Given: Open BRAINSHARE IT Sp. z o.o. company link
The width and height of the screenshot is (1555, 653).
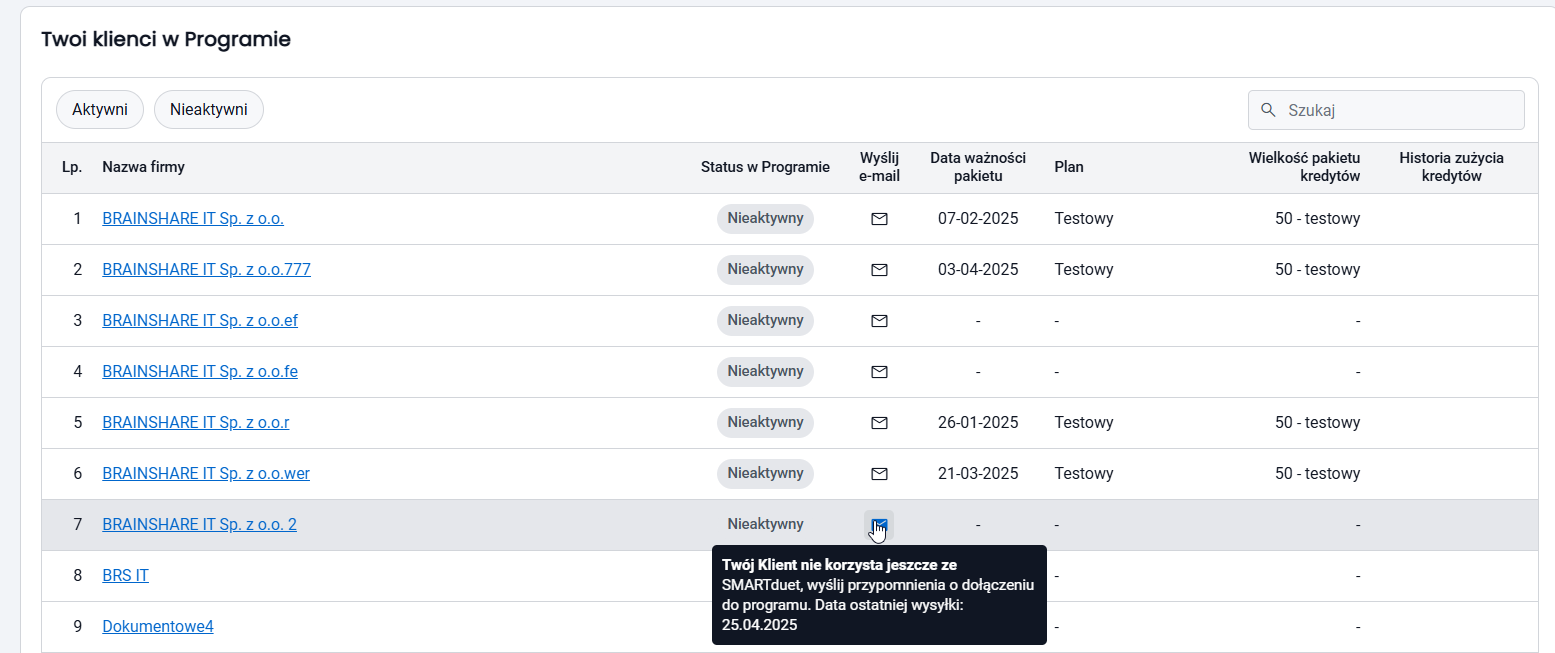Looking at the screenshot, I should tap(193, 218).
